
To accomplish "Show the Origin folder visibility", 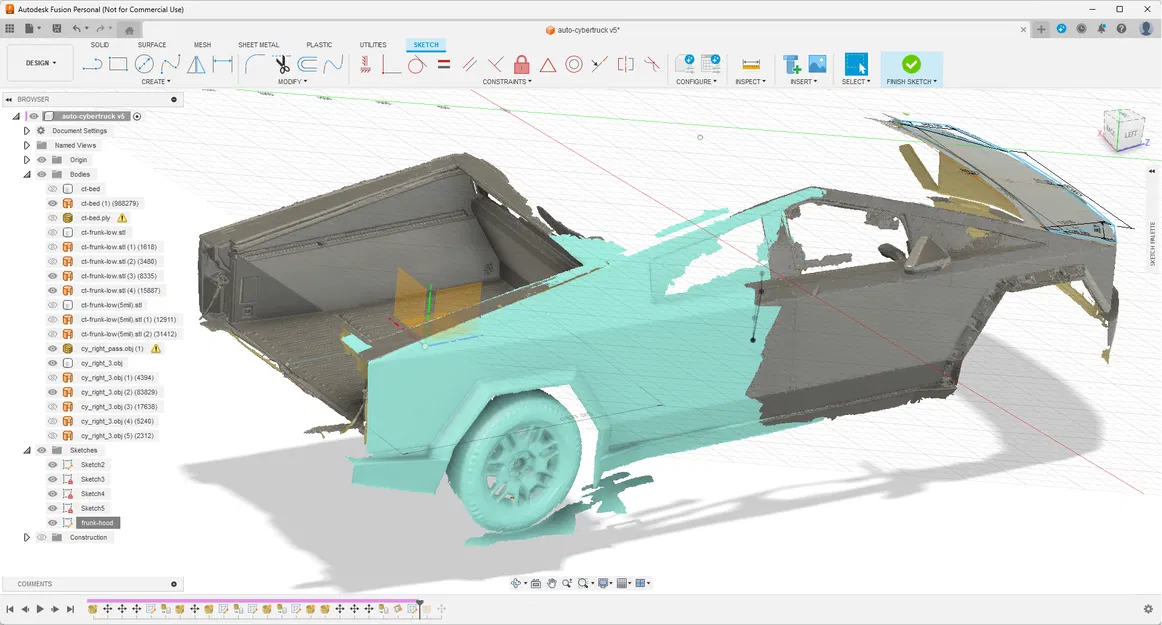I will (x=41, y=159).
